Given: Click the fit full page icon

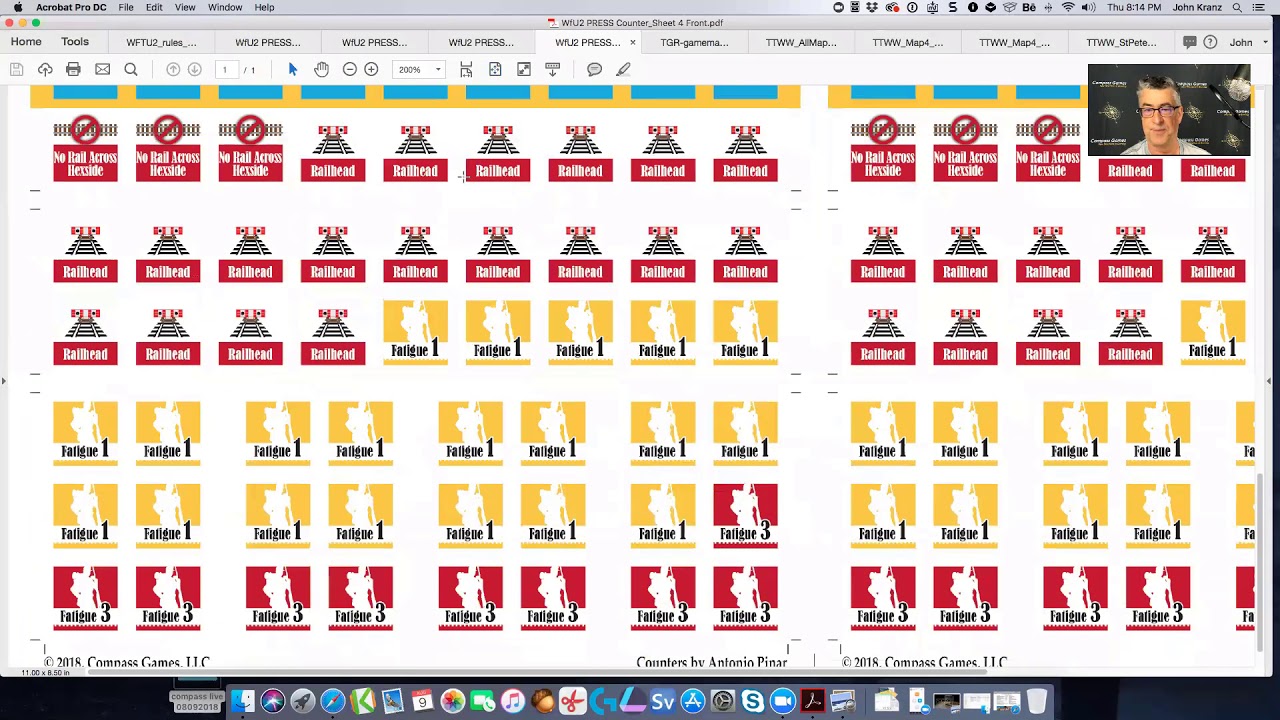Looking at the screenshot, I should coord(495,69).
